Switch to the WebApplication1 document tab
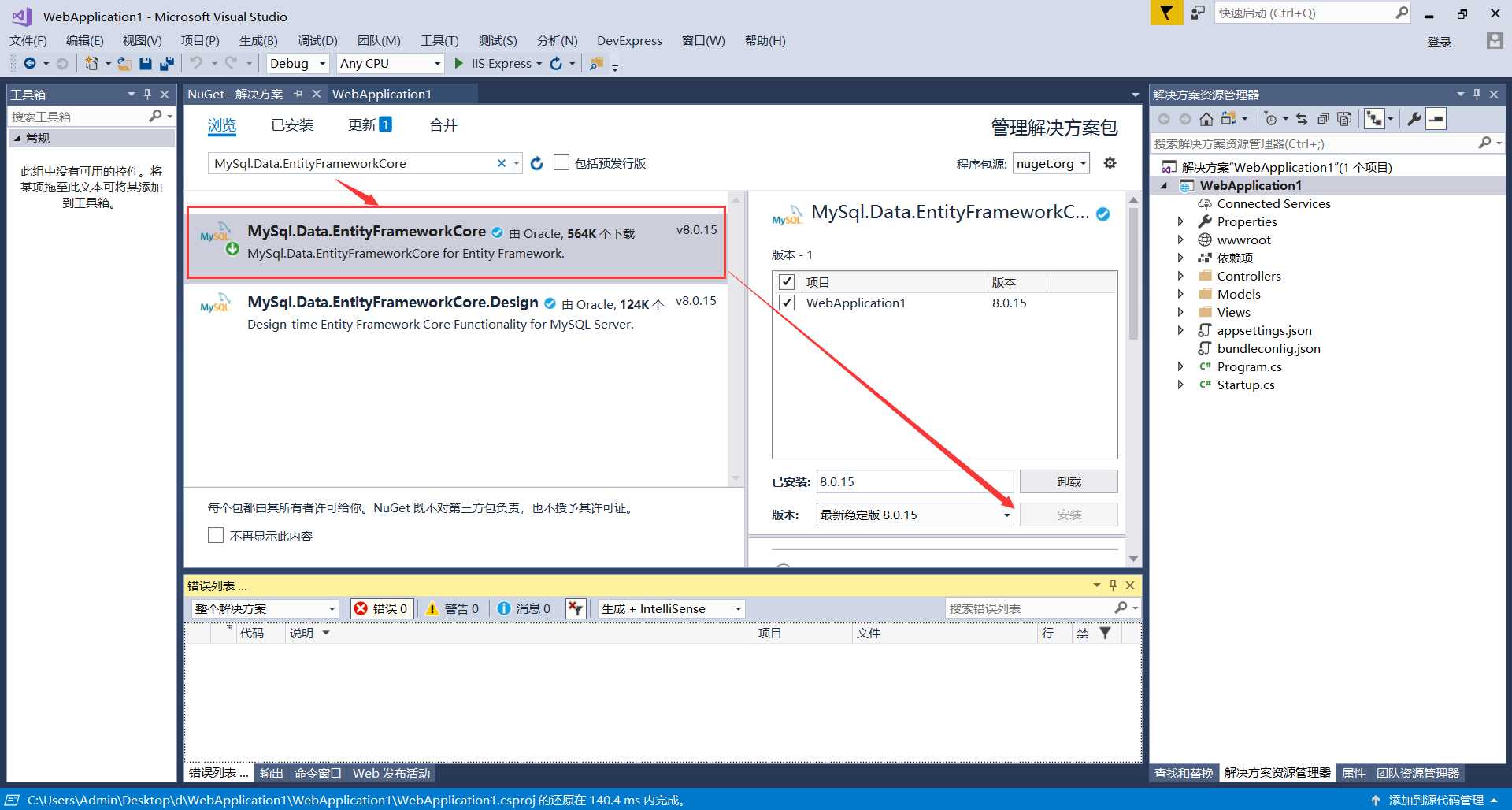 click(x=382, y=94)
